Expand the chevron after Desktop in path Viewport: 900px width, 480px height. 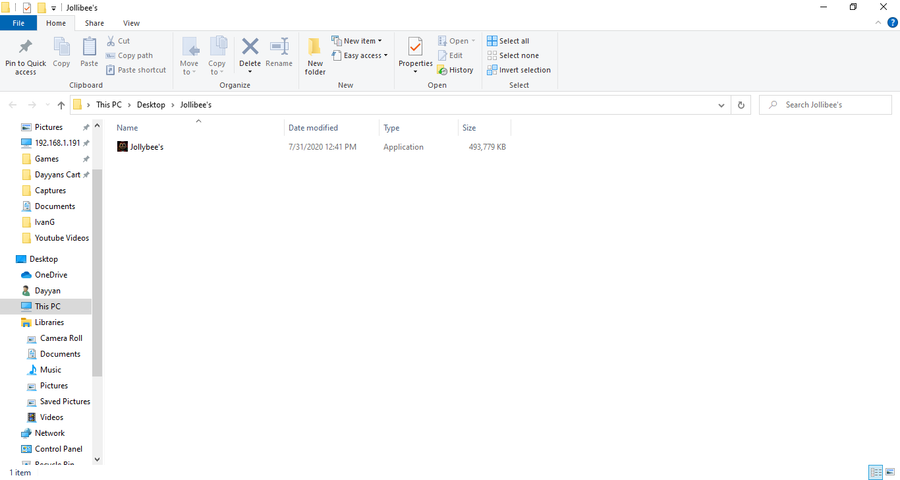173,105
